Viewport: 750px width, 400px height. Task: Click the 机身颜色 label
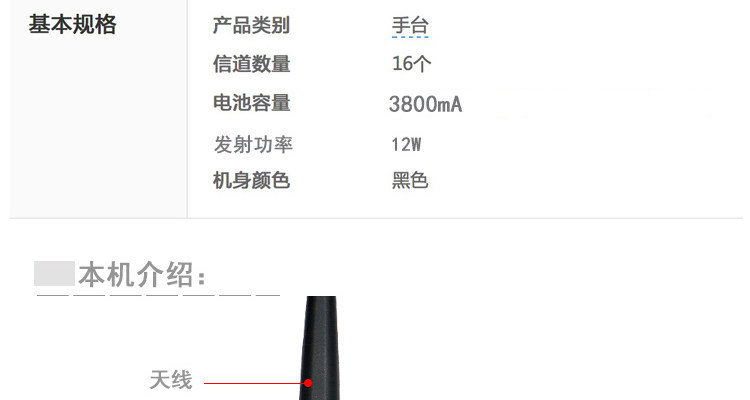(252, 181)
